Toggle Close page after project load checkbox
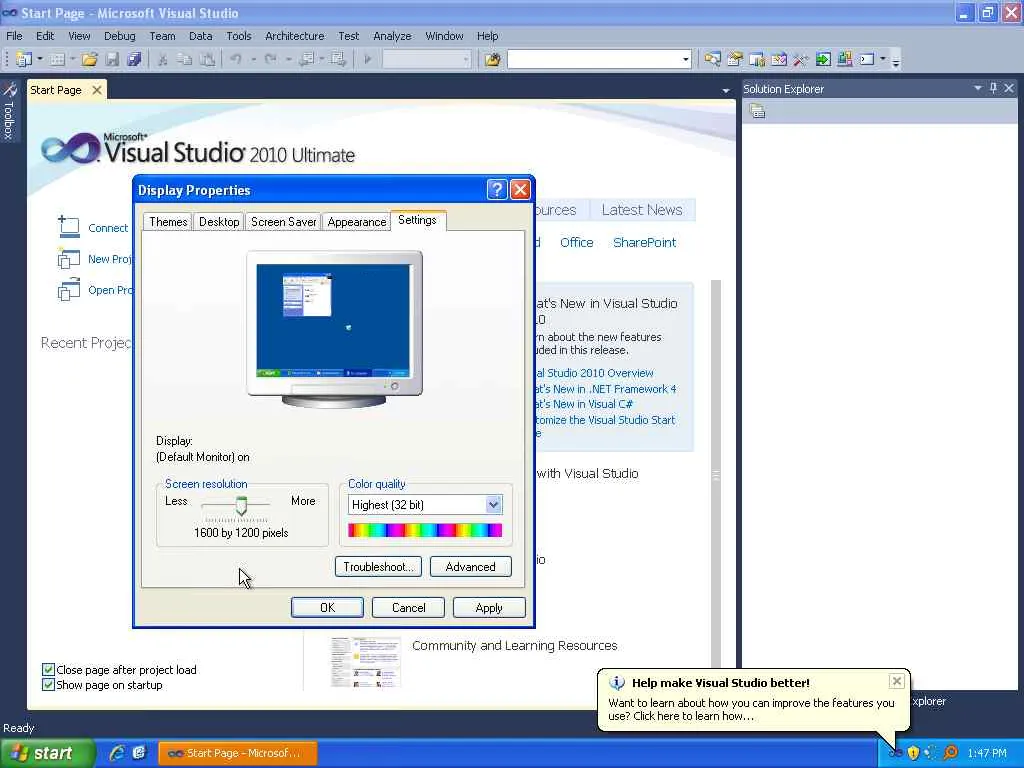 pyautogui.click(x=48, y=669)
